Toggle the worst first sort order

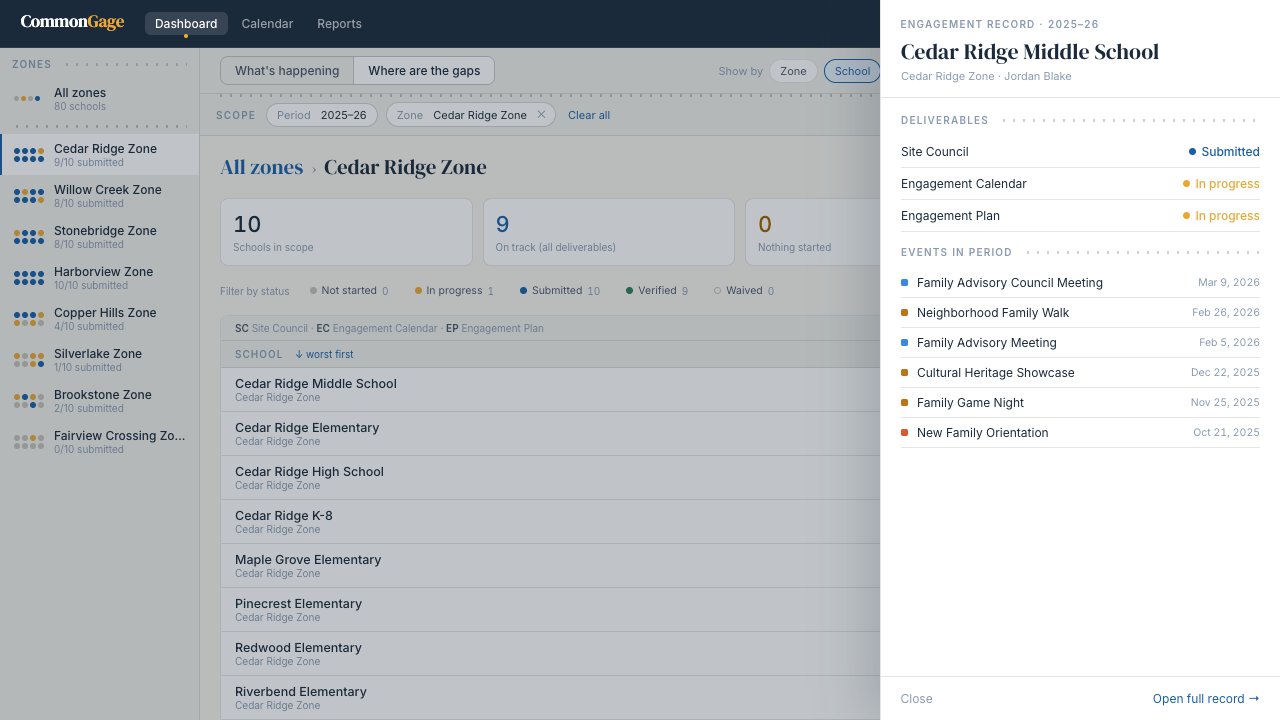pos(324,354)
